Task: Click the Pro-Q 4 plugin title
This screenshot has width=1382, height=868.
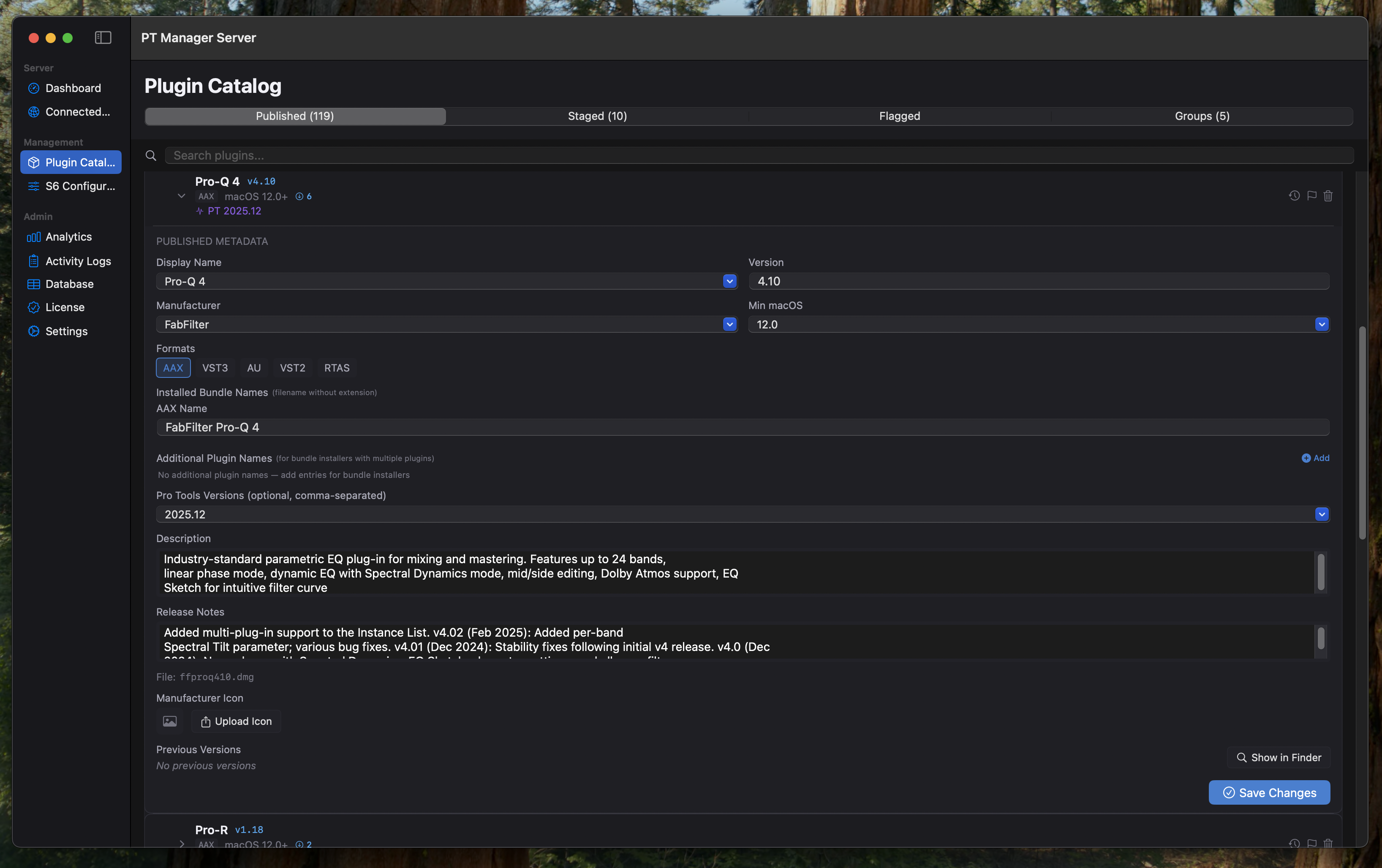Action: (217, 181)
